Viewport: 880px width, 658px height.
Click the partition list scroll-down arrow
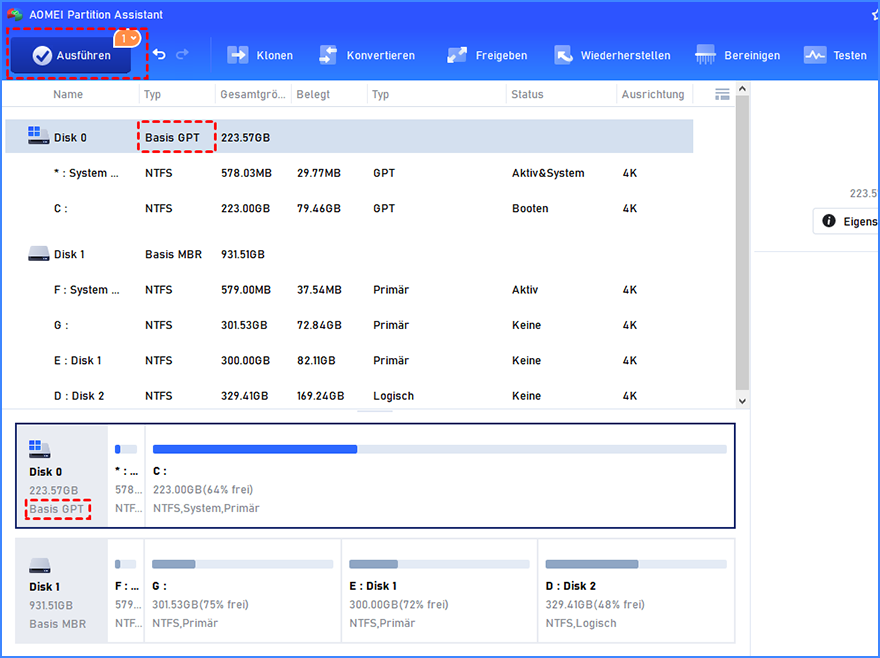(742, 401)
